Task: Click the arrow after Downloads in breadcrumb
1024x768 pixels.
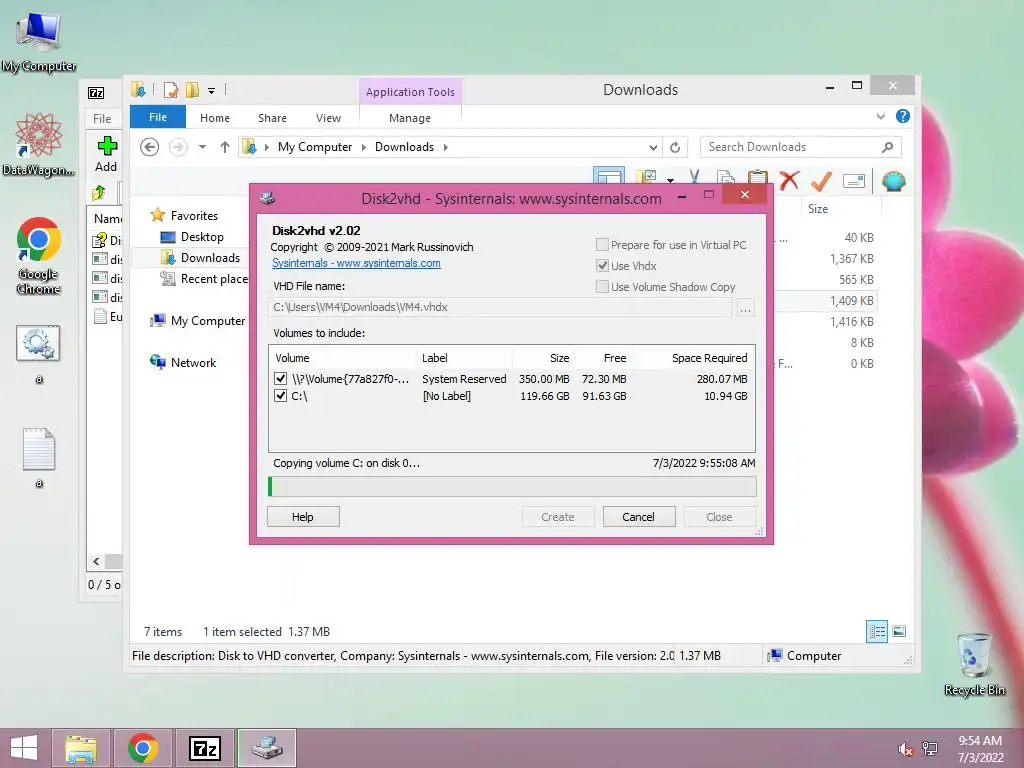Action: click(x=445, y=147)
